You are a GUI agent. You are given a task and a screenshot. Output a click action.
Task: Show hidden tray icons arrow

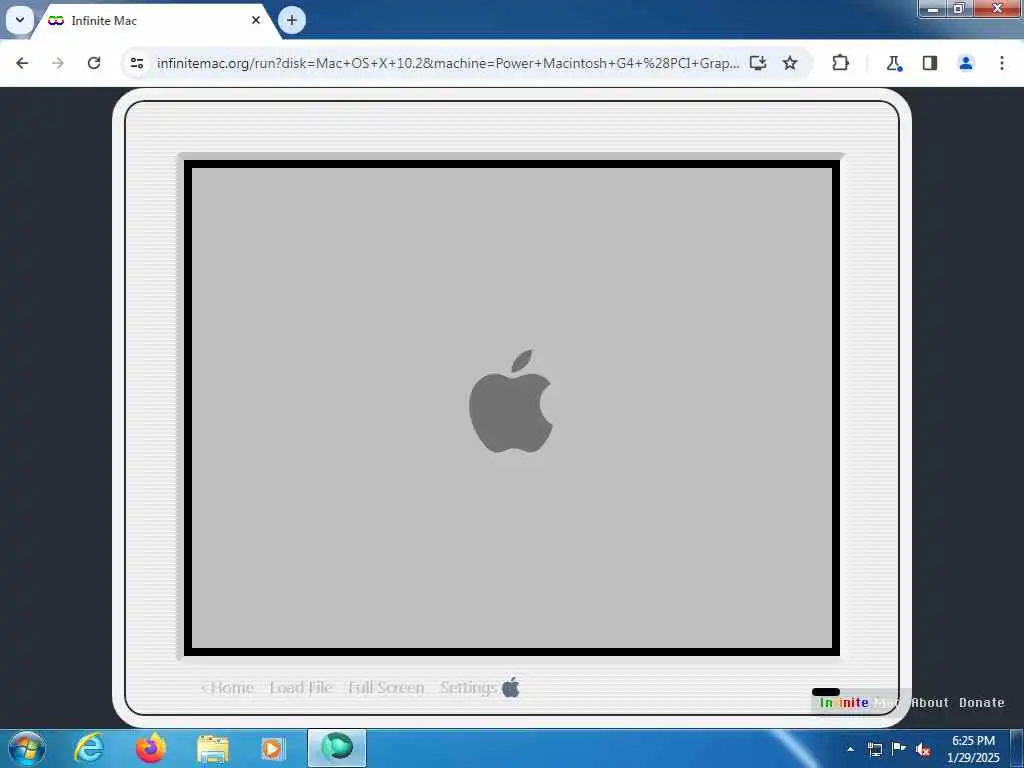pos(850,749)
